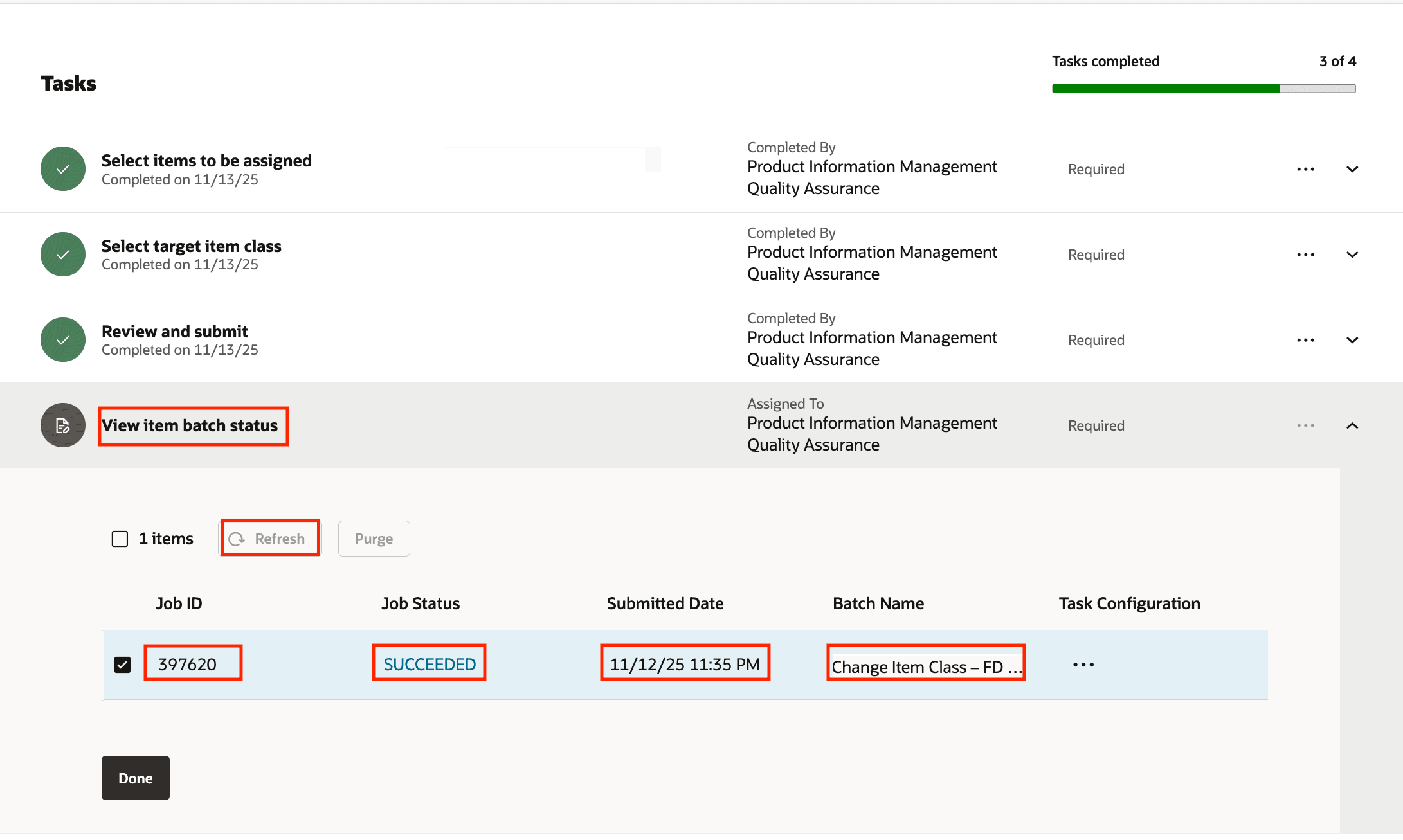The image size is (1403, 840).
Task: Click the checkmark icon beside Review and submit
Action: pos(62,339)
